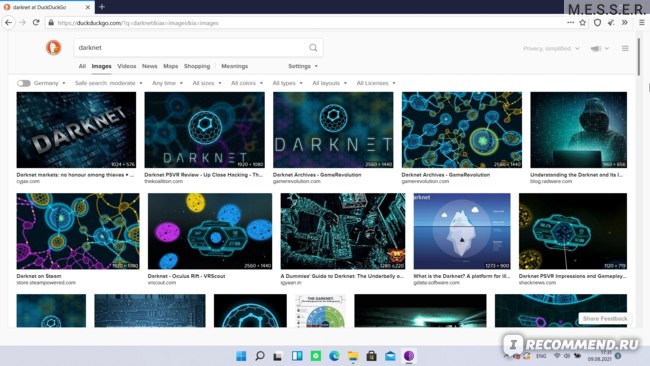Open the toolbar overflow chevrons

pos(625,23)
